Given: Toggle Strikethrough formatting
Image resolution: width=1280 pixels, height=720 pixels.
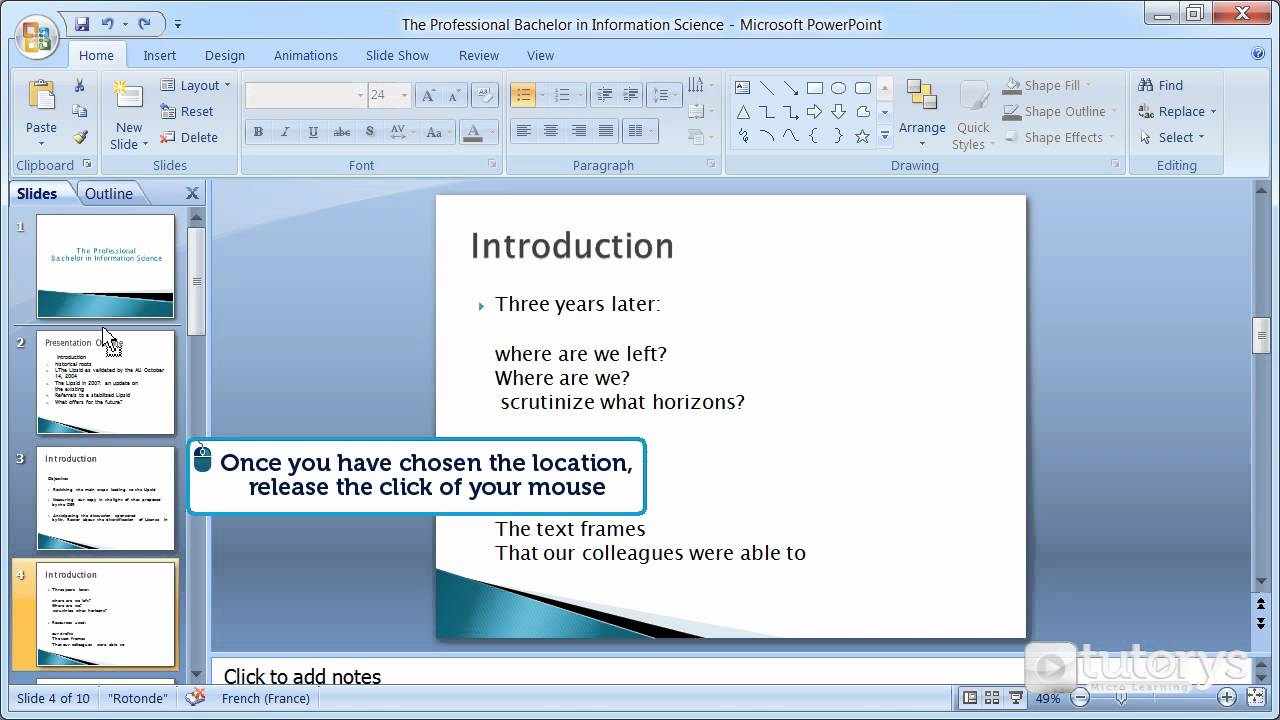Looking at the screenshot, I should (342, 132).
